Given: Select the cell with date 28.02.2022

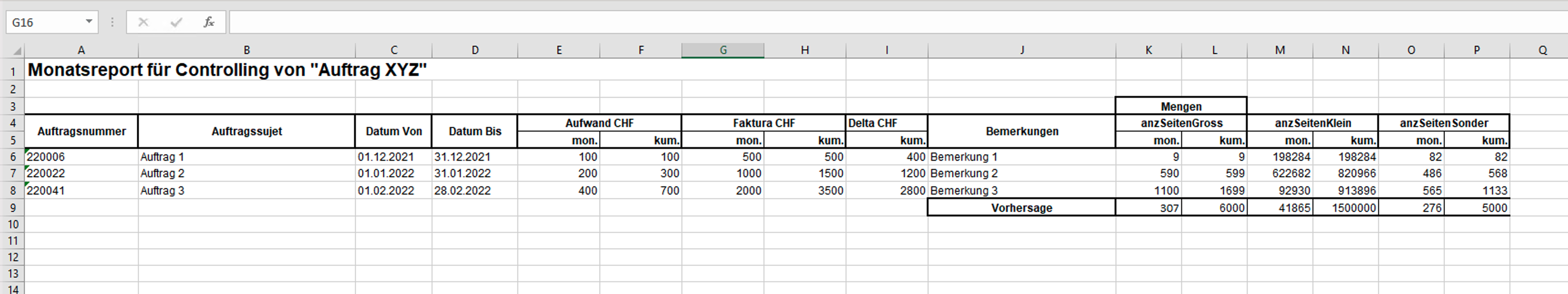Looking at the screenshot, I should [474, 190].
